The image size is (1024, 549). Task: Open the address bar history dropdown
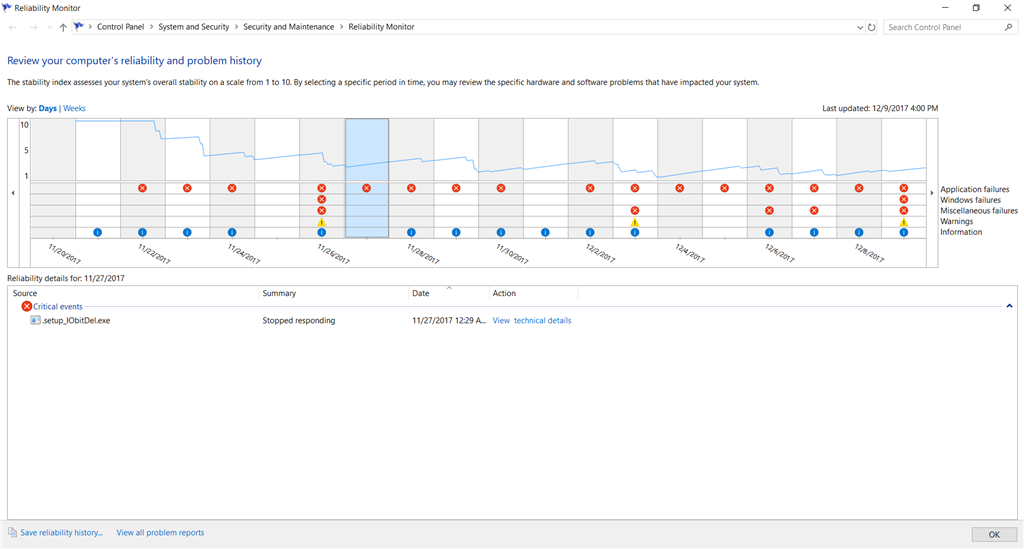(x=861, y=27)
